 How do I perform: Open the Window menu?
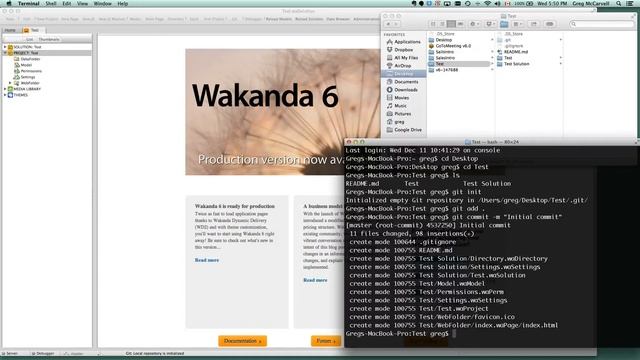coord(102,3)
